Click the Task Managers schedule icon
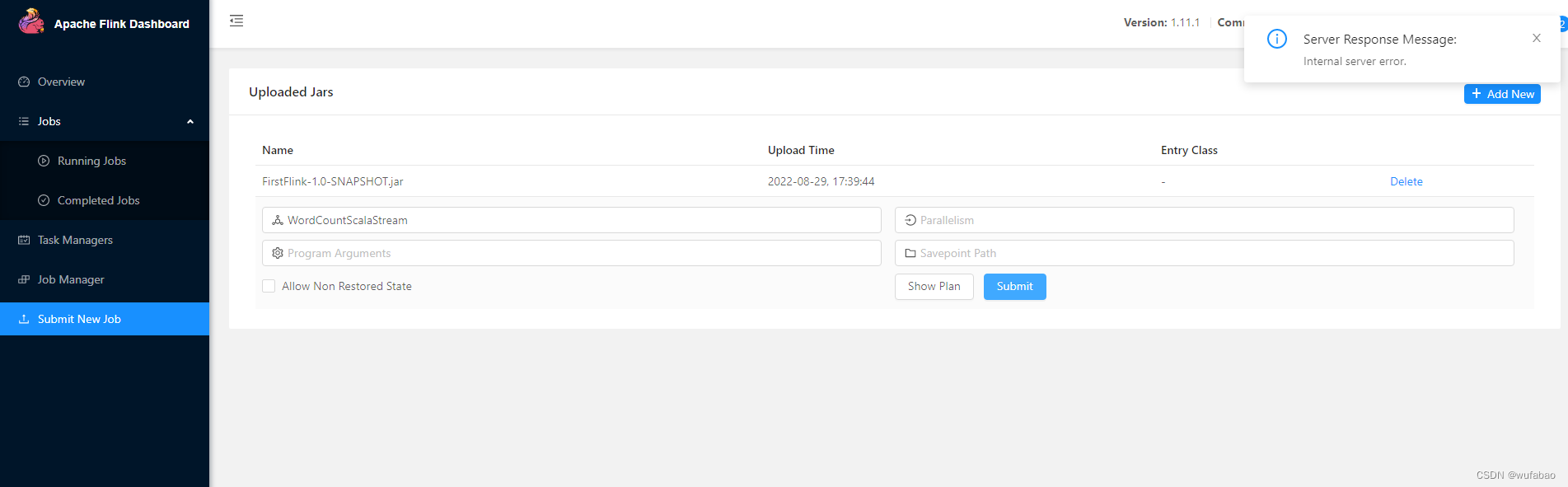The height and width of the screenshot is (487, 1568). [24, 240]
